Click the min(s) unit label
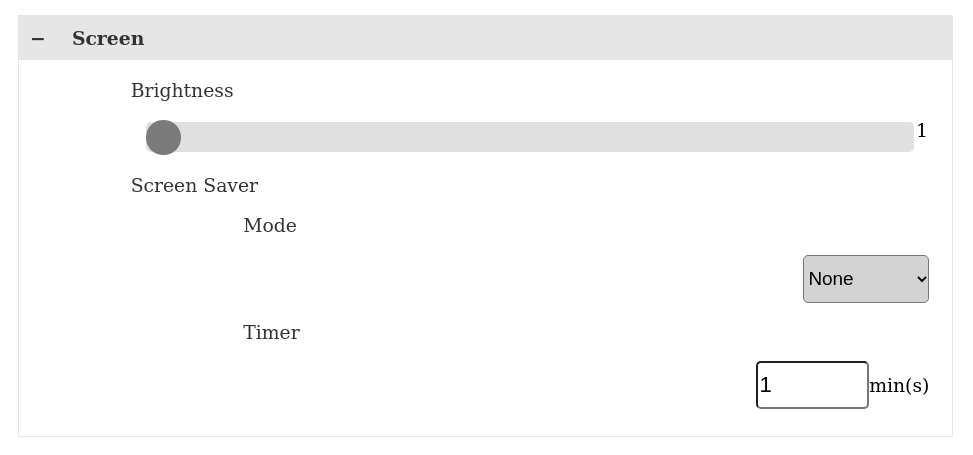The image size is (973, 455). point(898,386)
